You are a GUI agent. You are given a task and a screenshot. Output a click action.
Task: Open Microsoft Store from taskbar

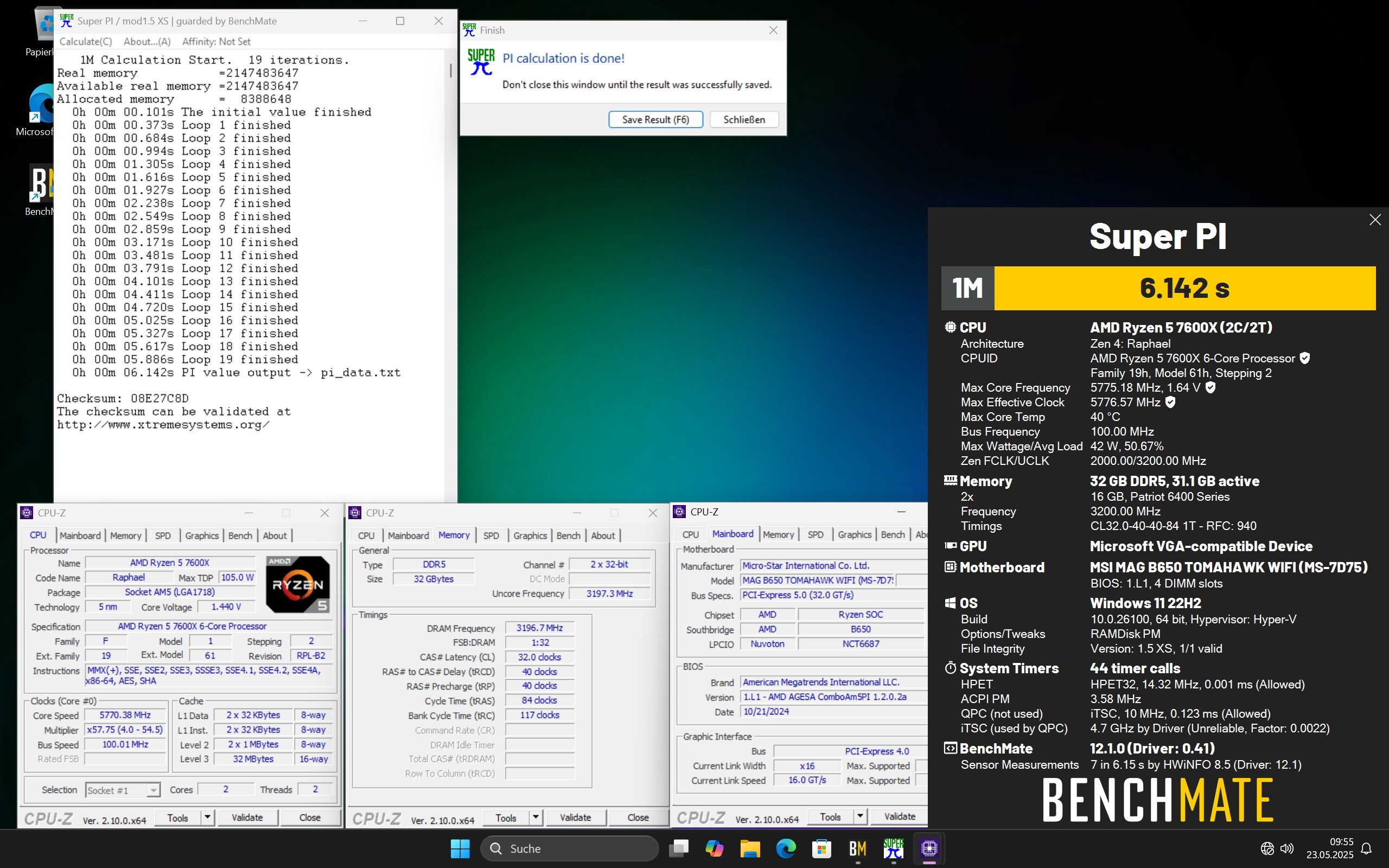point(822,848)
